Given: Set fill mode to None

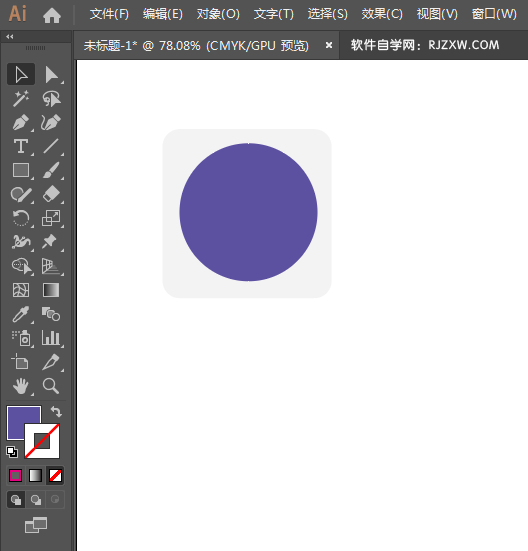Looking at the screenshot, I should pos(56,475).
